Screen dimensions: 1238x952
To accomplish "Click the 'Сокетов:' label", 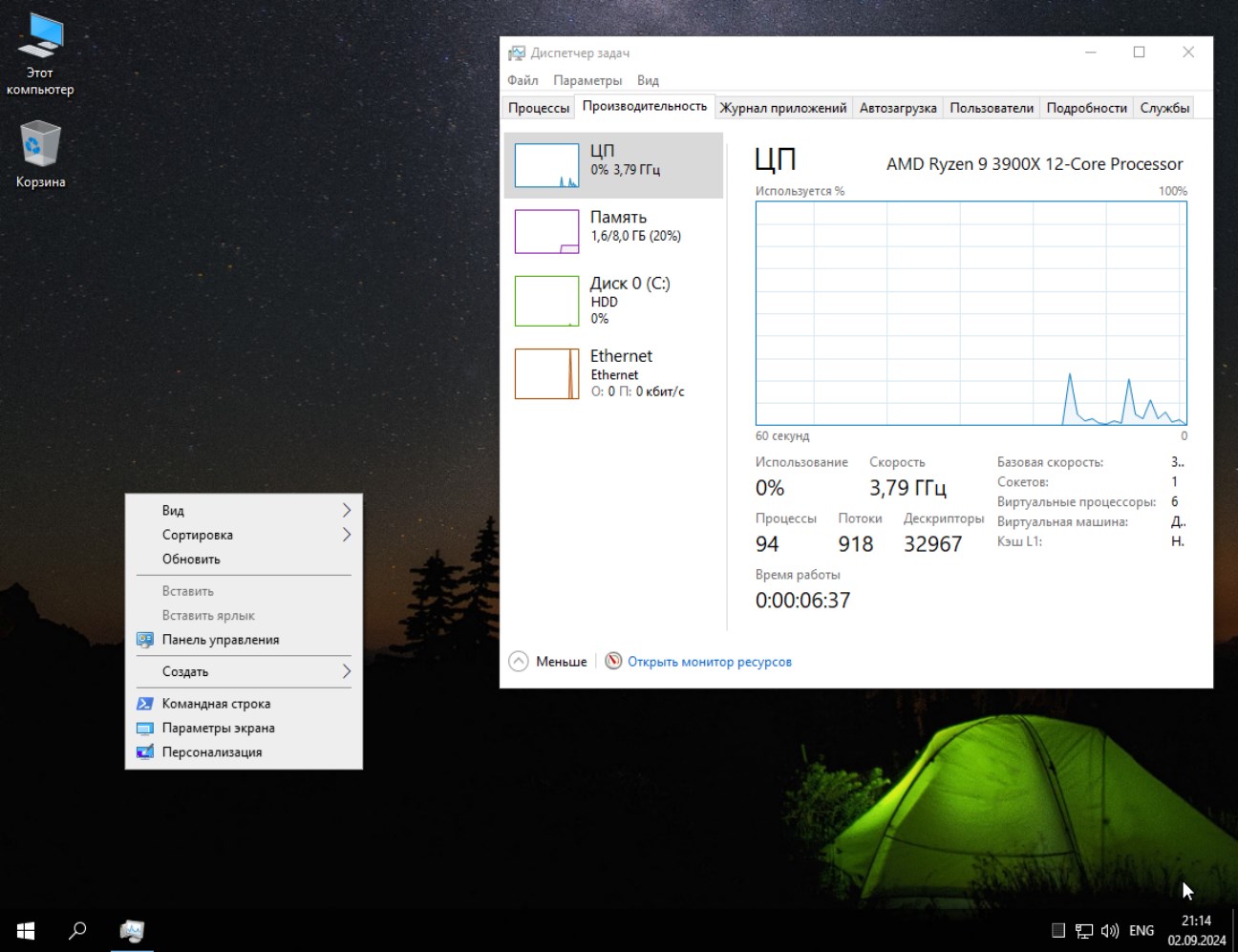I will [1023, 482].
